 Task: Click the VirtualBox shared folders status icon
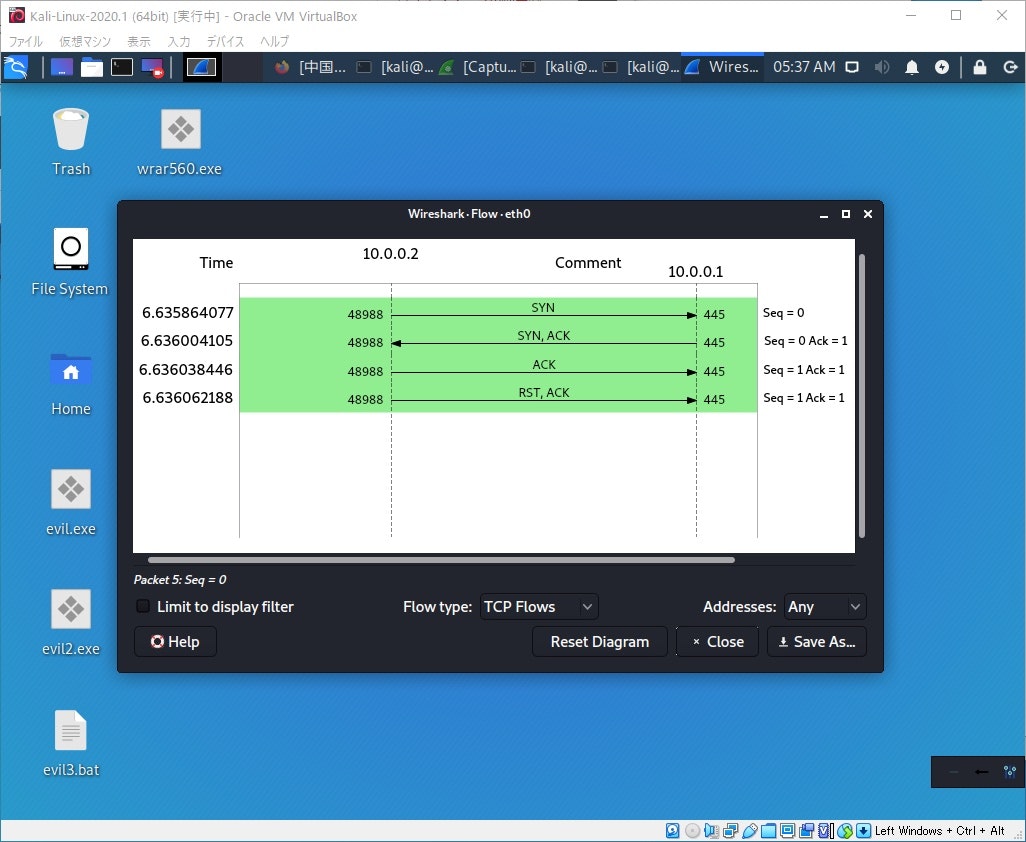[x=769, y=830]
